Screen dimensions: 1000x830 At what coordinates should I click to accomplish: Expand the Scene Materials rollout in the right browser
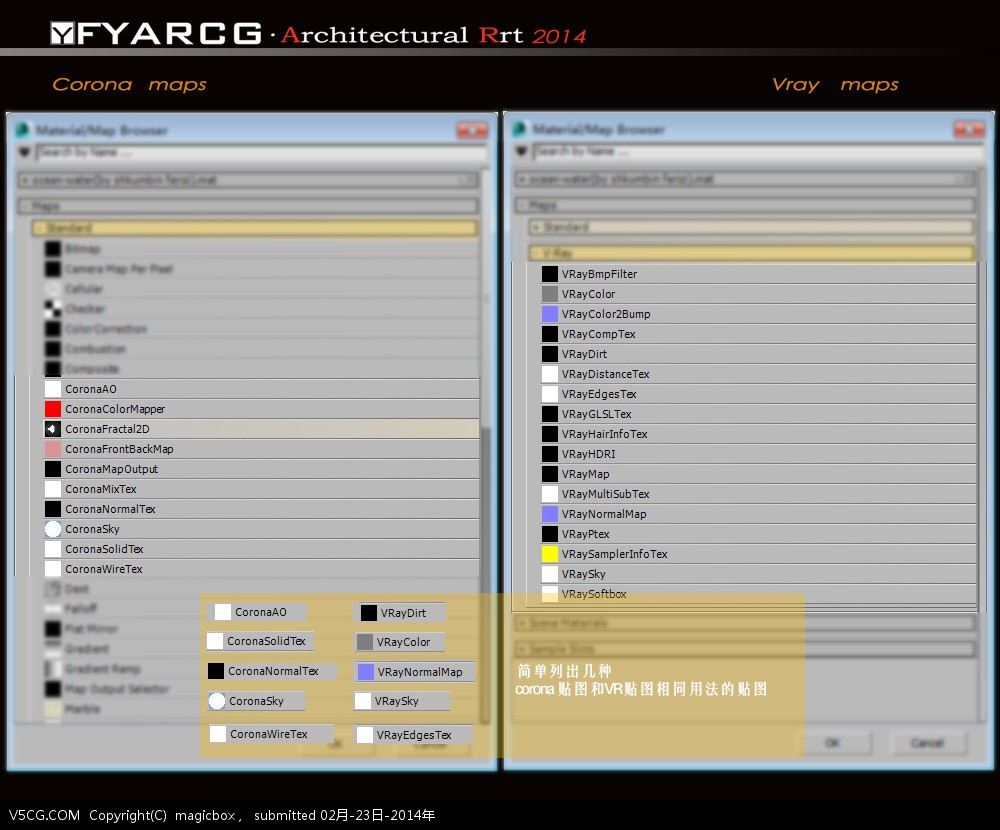(745, 623)
